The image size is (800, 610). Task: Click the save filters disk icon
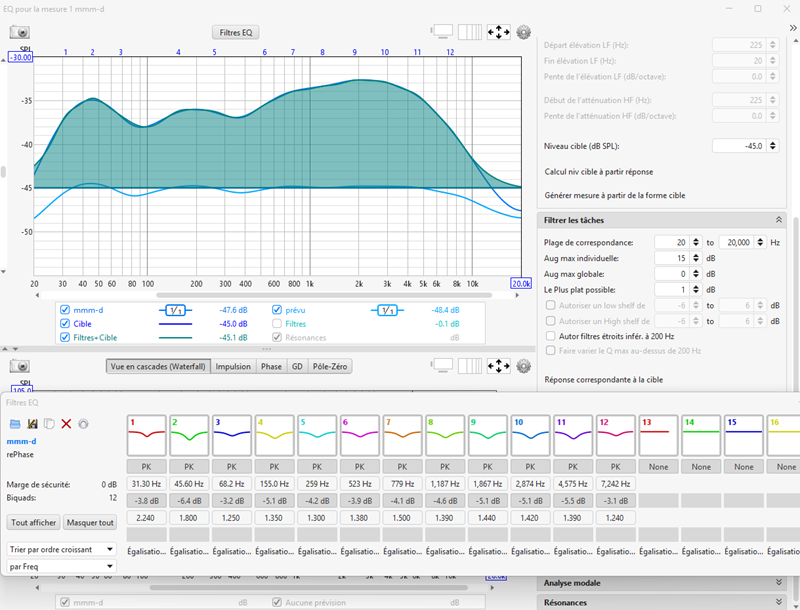coord(32,424)
